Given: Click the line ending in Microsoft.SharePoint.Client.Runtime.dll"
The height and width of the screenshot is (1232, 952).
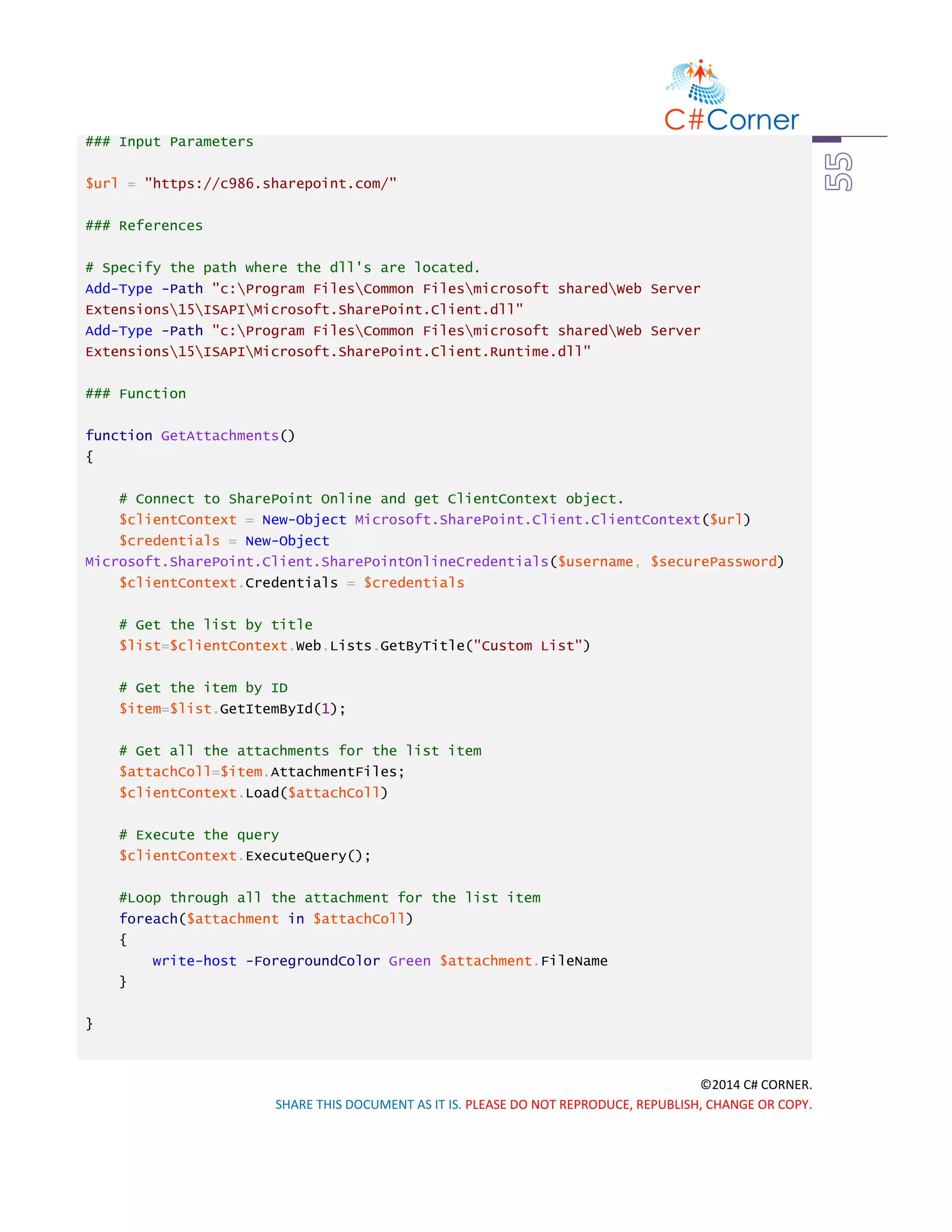Looking at the screenshot, I should pyautogui.click(x=338, y=351).
